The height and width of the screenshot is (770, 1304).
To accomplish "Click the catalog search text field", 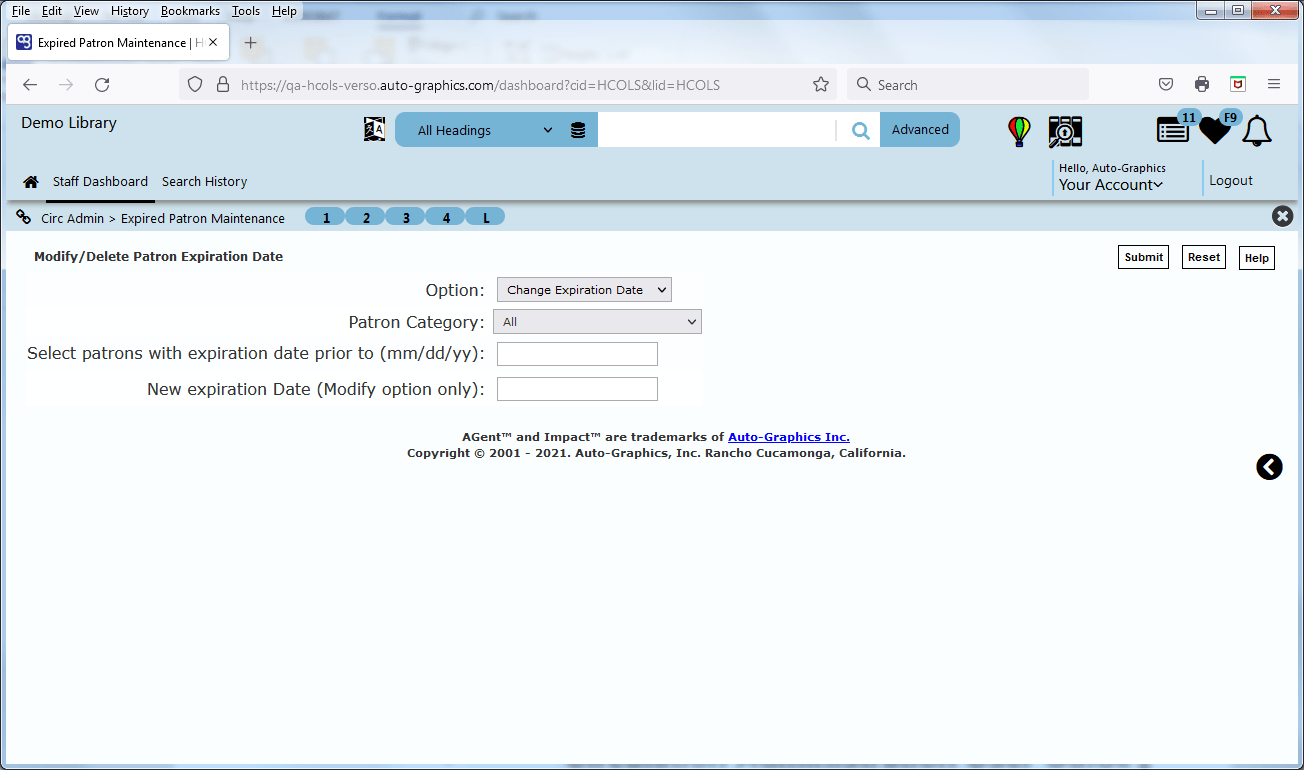I will [716, 130].
